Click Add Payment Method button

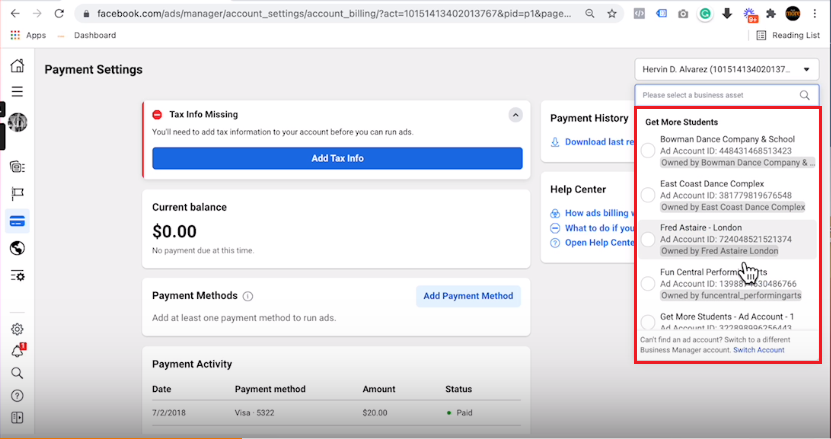468,296
